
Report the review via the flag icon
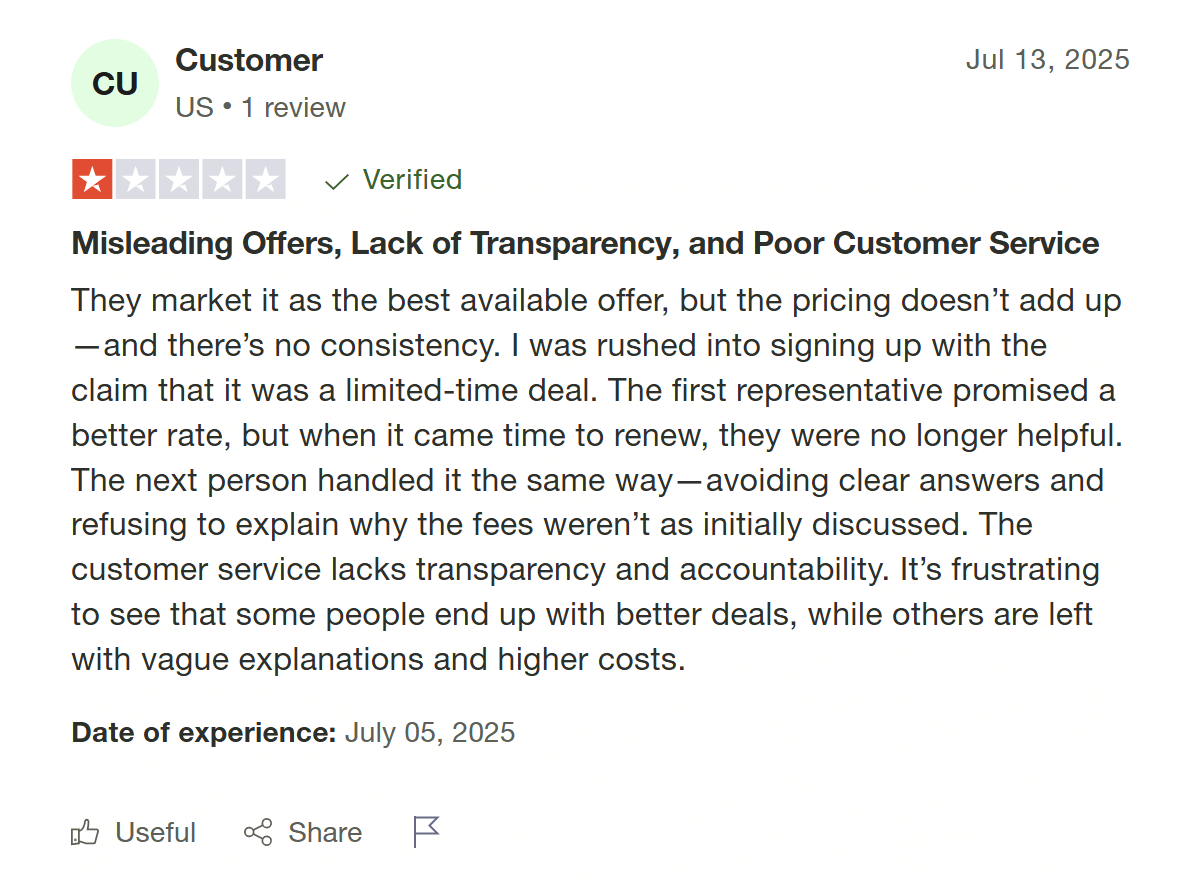425,831
